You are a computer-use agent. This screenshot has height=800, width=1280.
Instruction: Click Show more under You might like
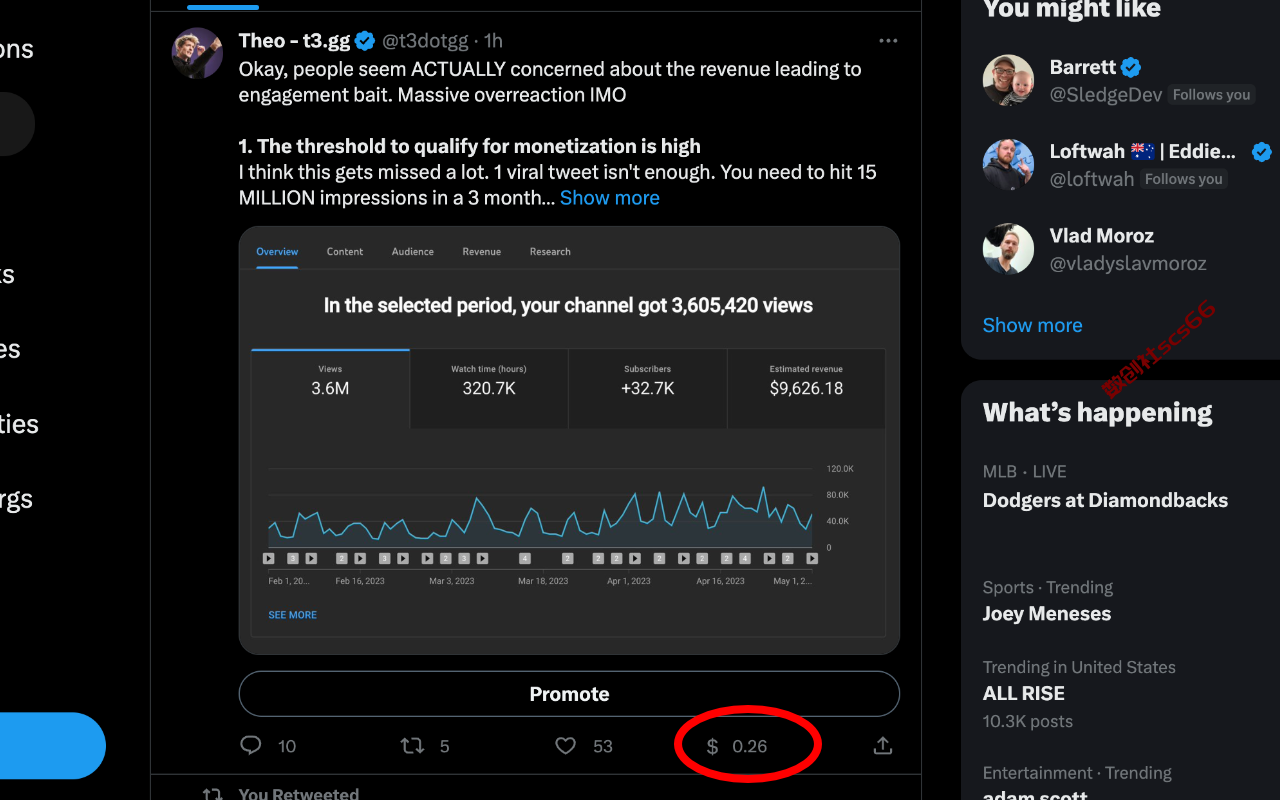1032,325
